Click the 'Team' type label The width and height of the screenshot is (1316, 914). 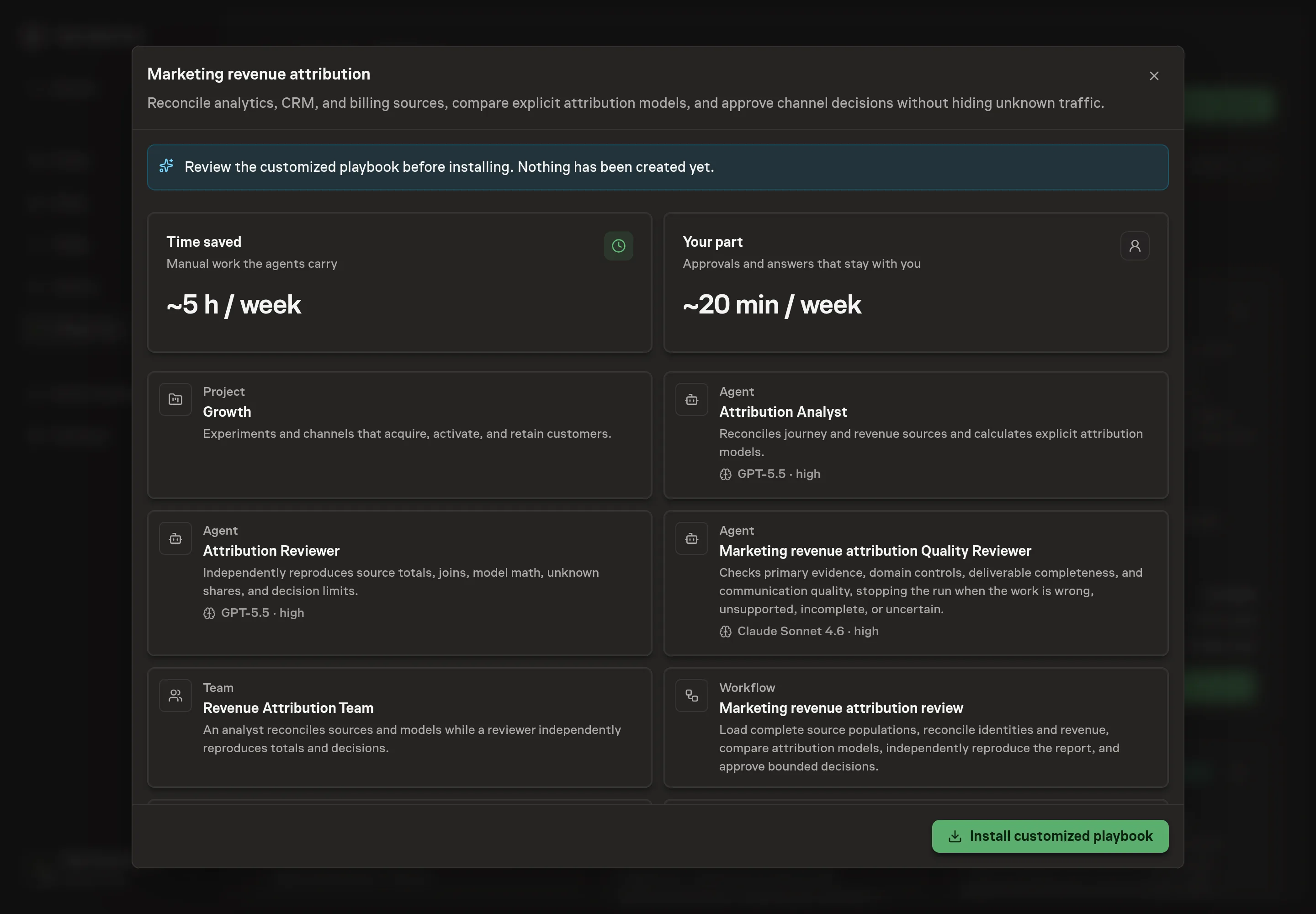tap(218, 687)
